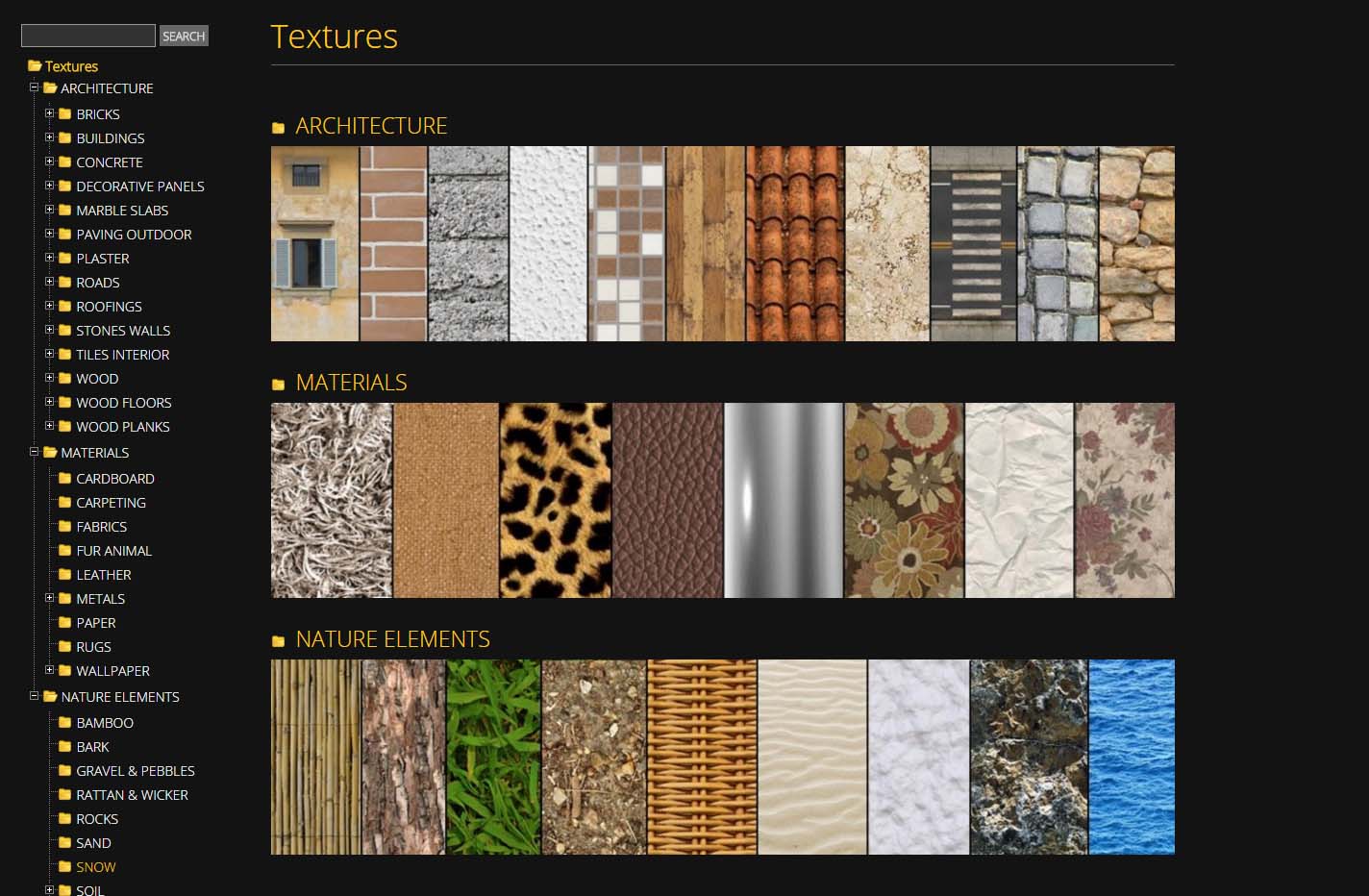
Task: Click the folder icon beside PAVING OUTDOOR
Action: (x=65, y=234)
